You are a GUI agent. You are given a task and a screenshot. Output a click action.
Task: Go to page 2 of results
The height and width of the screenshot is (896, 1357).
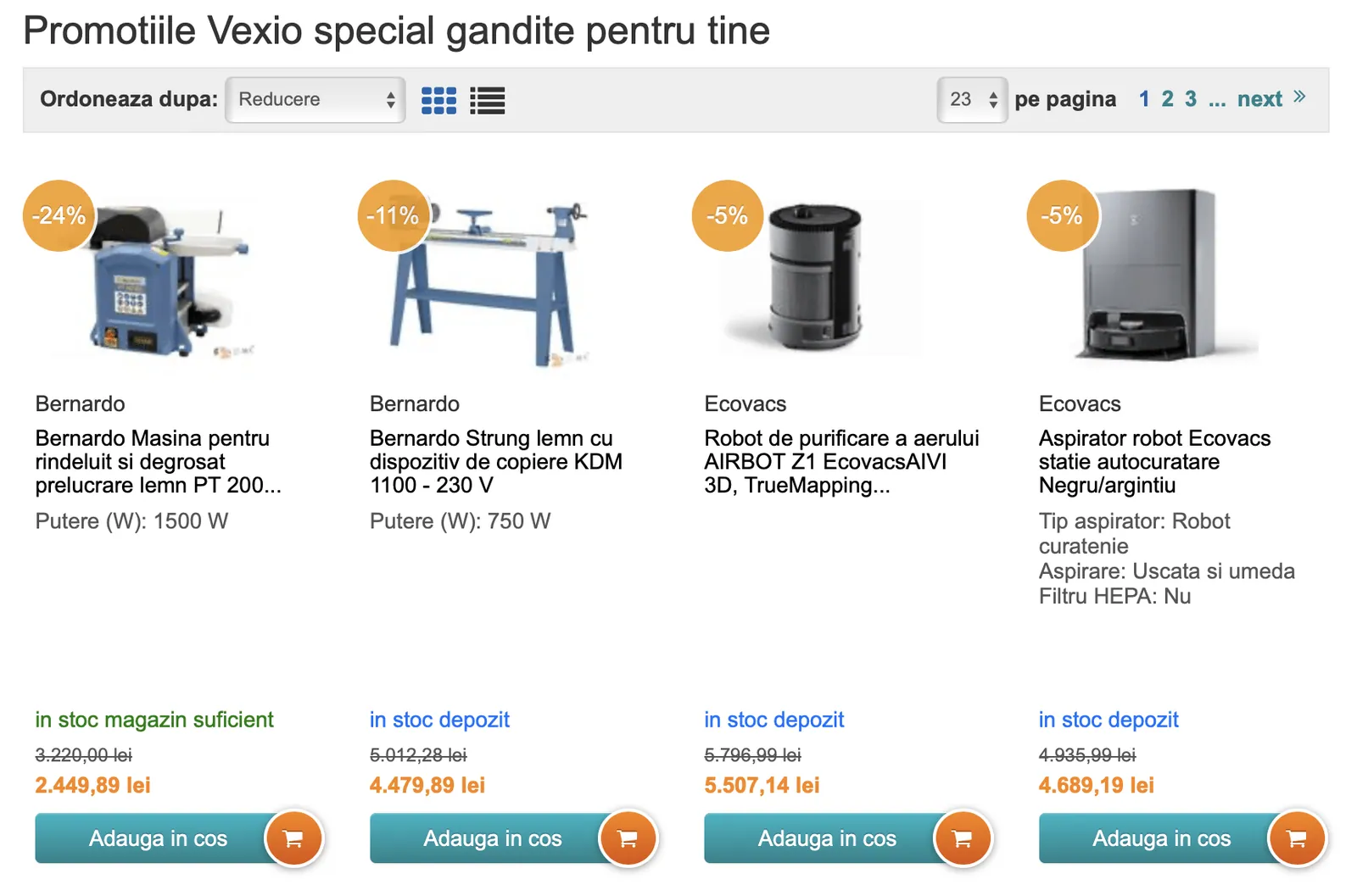pos(1167,99)
